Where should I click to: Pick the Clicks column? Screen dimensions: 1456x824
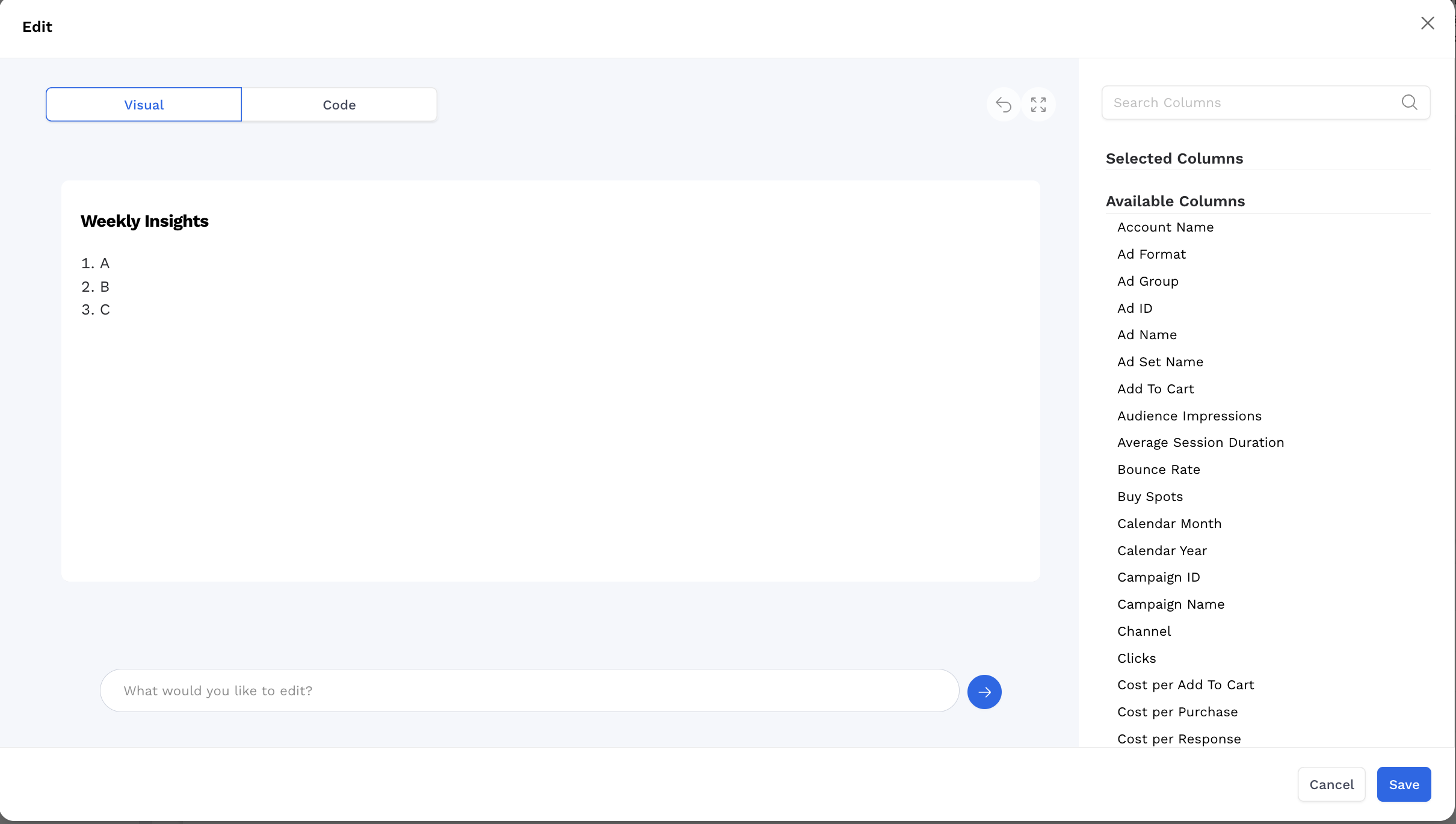[x=1137, y=659]
